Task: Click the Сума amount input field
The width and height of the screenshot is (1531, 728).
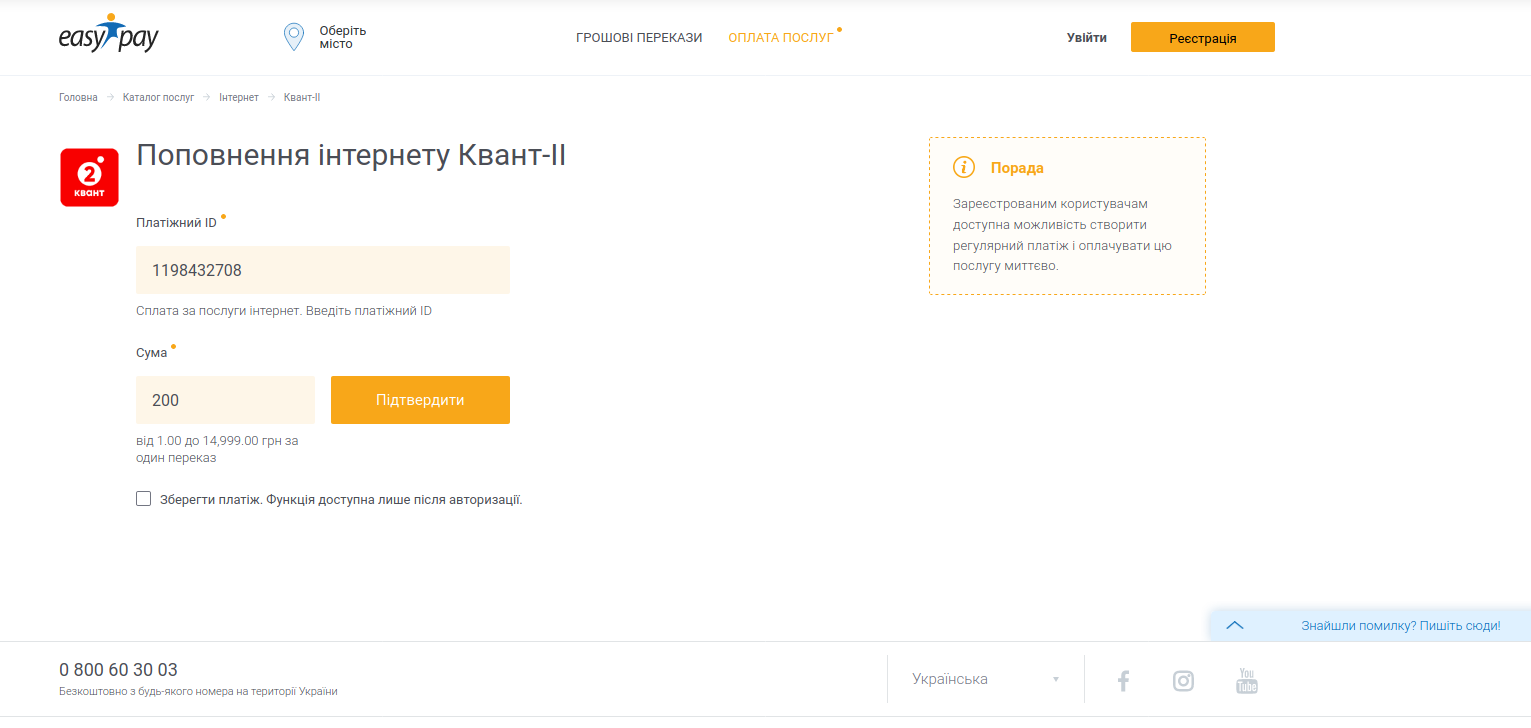Action: pyautogui.click(x=225, y=400)
